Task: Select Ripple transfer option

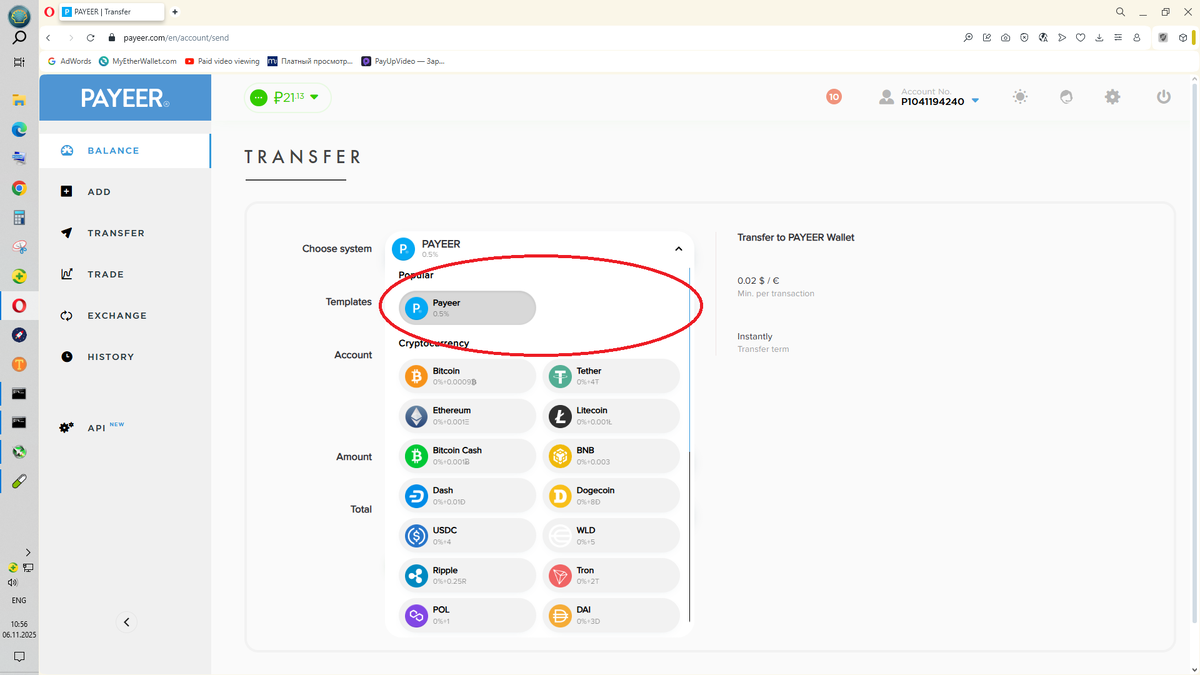Action: click(467, 576)
